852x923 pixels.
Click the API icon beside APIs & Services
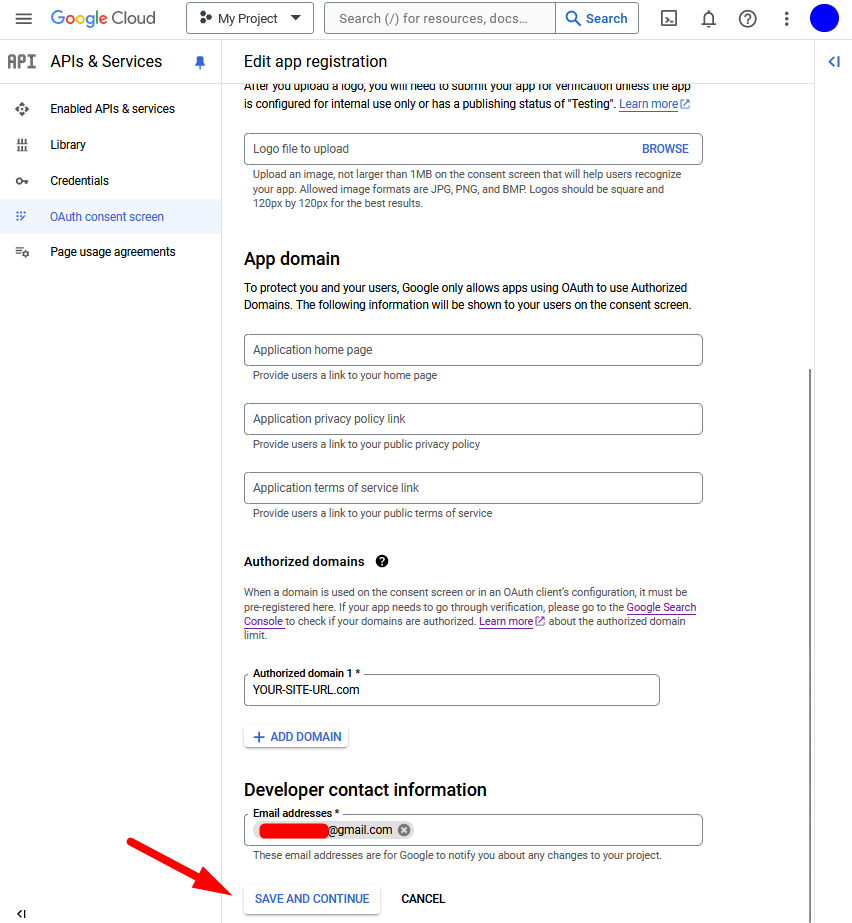point(22,61)
